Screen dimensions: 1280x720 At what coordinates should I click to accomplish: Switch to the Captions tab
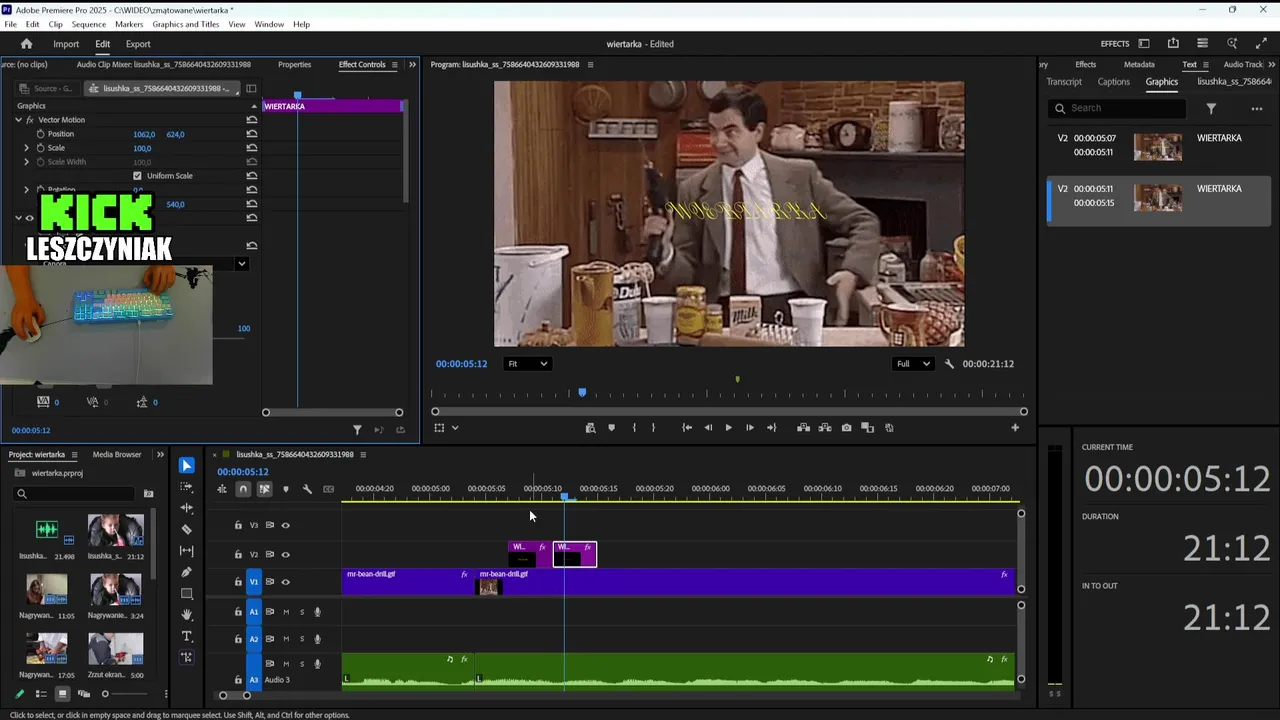1113,82
